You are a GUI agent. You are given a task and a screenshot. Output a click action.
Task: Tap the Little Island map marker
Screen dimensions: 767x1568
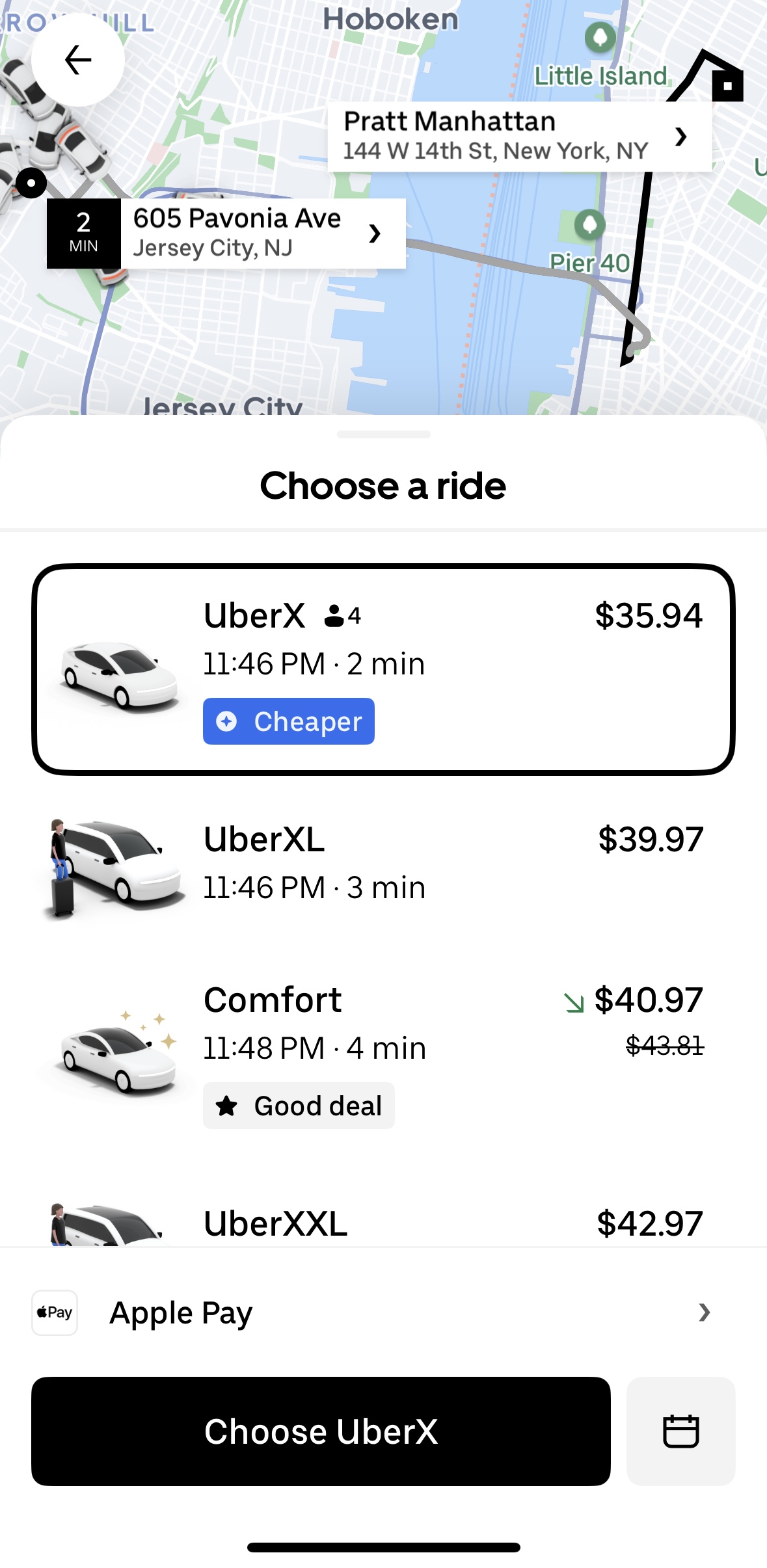tap(600, 37)
